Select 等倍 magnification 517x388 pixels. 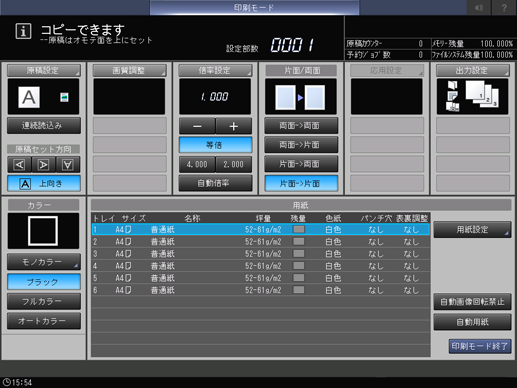215,145
